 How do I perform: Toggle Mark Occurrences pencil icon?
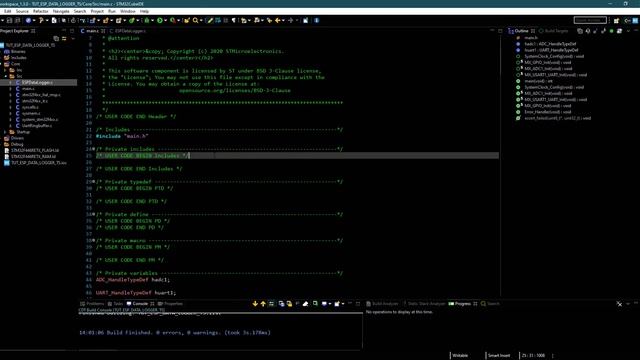pyautogui.click(x=210, y=20)
